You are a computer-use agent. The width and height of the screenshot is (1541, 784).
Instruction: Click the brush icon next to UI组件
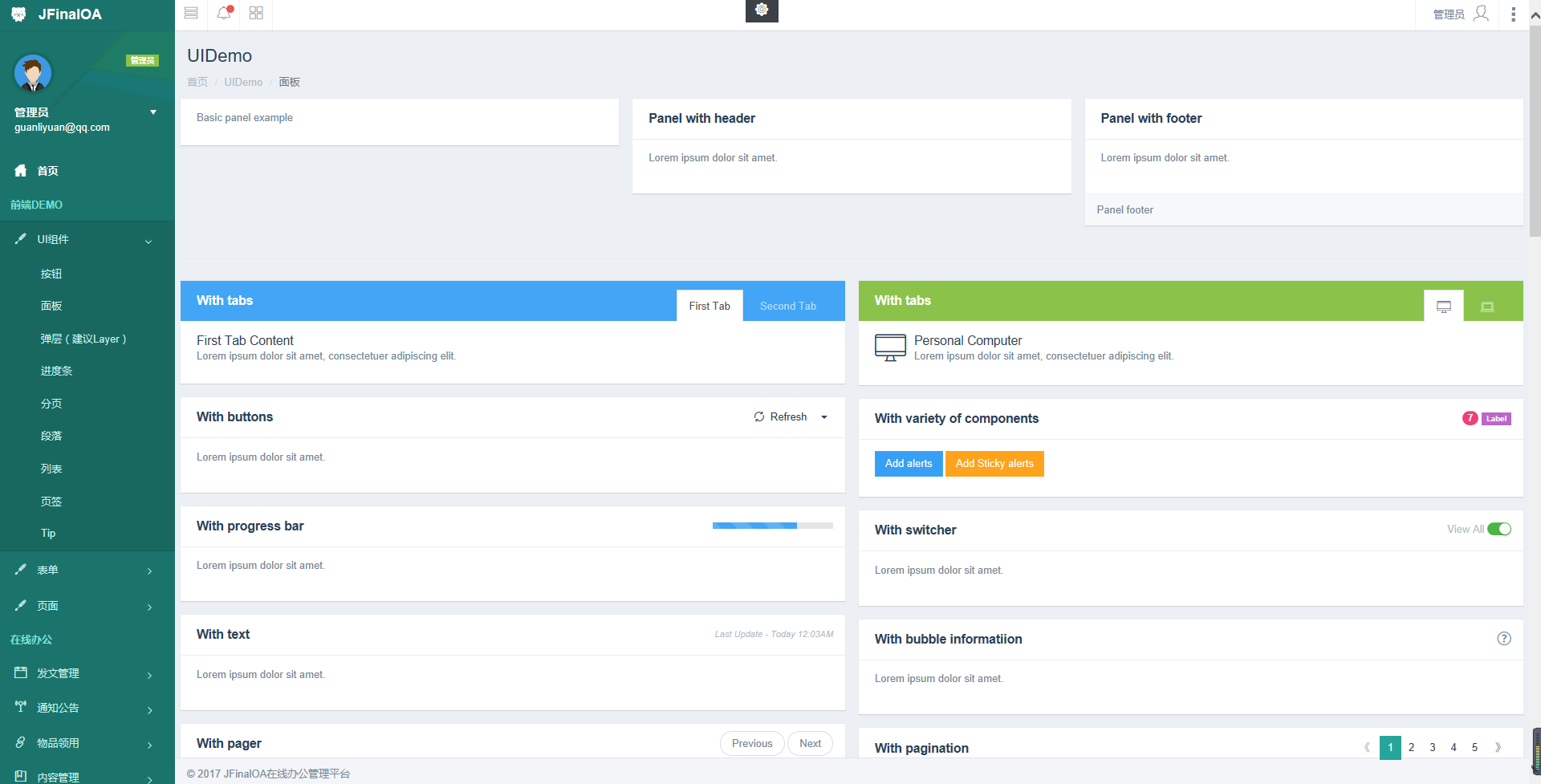pyautogui.click(x=21, y=238)
